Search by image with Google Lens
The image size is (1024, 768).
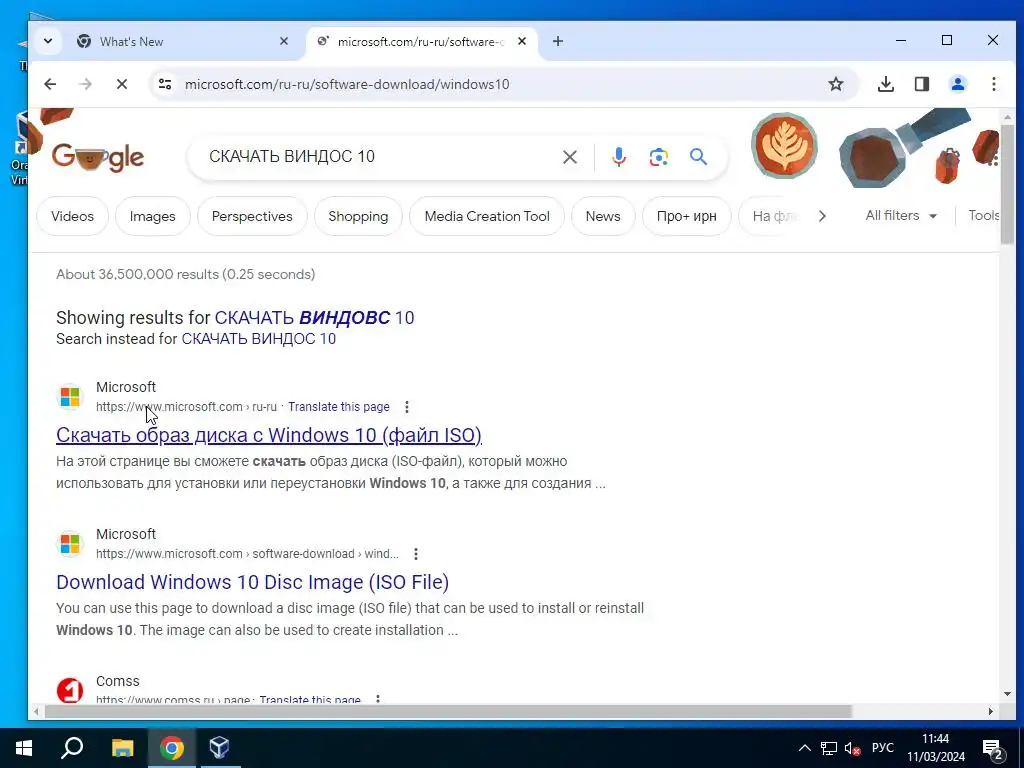(x=658, y=157)
